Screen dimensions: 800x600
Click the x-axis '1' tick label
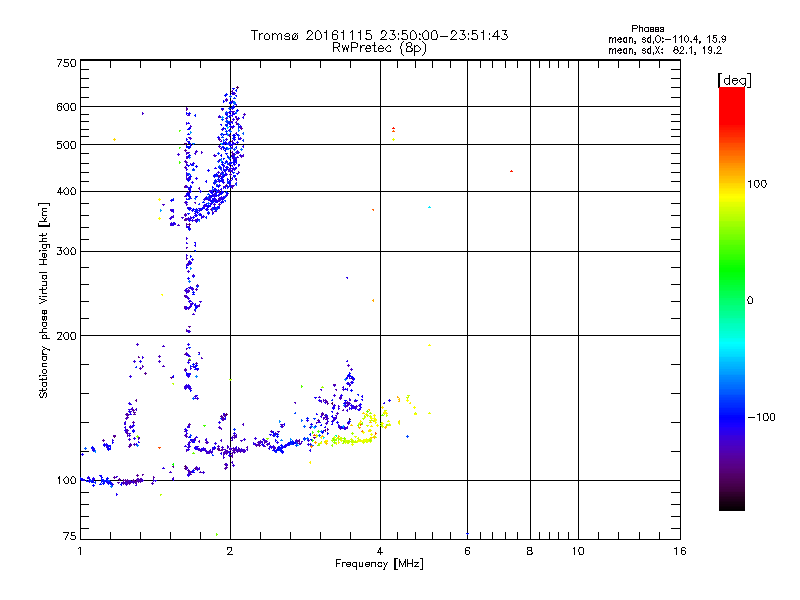pos(80,552)
